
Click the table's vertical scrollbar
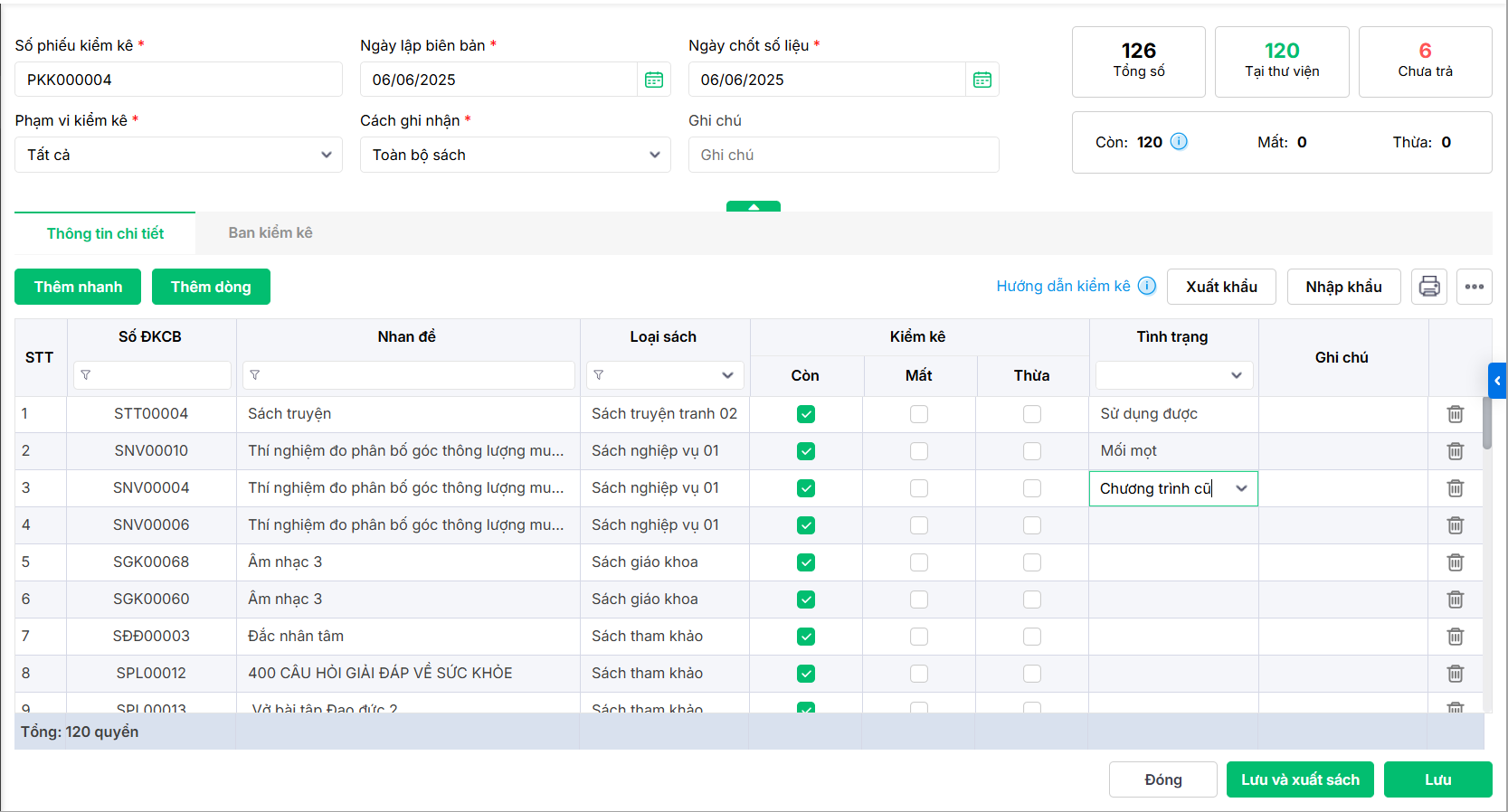click(1486, 423)
